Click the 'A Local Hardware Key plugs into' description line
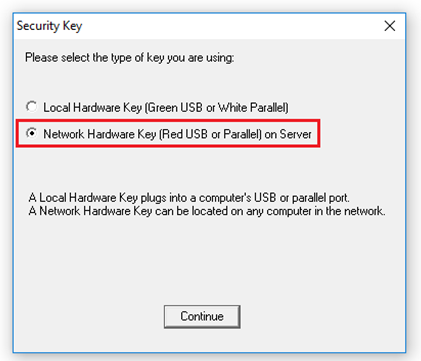This screenshot has height=361, width=421. (189, 198)
